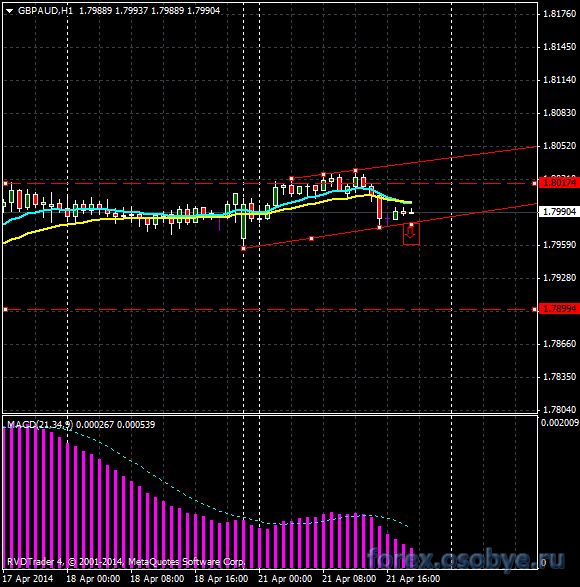Click the red 1.80174 price level tag

(559, 183)
